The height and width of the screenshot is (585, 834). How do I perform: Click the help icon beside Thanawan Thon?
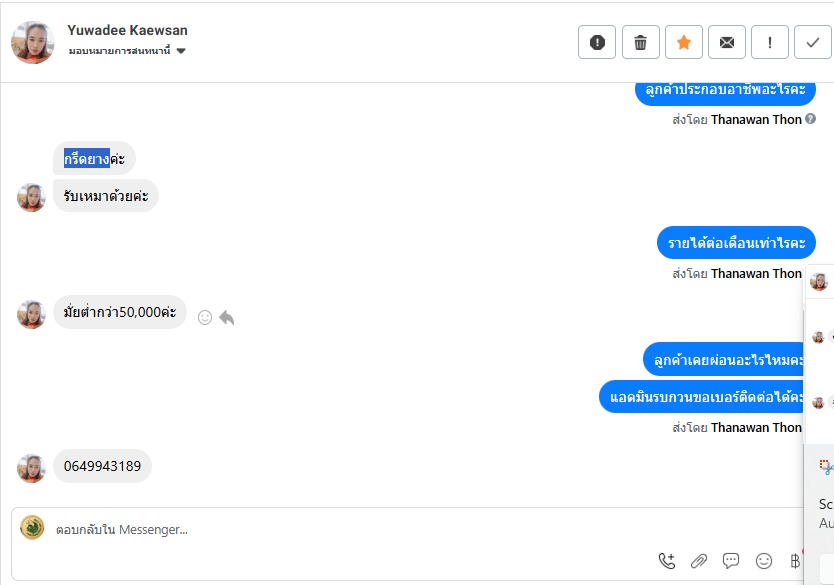tap(811, 120)
